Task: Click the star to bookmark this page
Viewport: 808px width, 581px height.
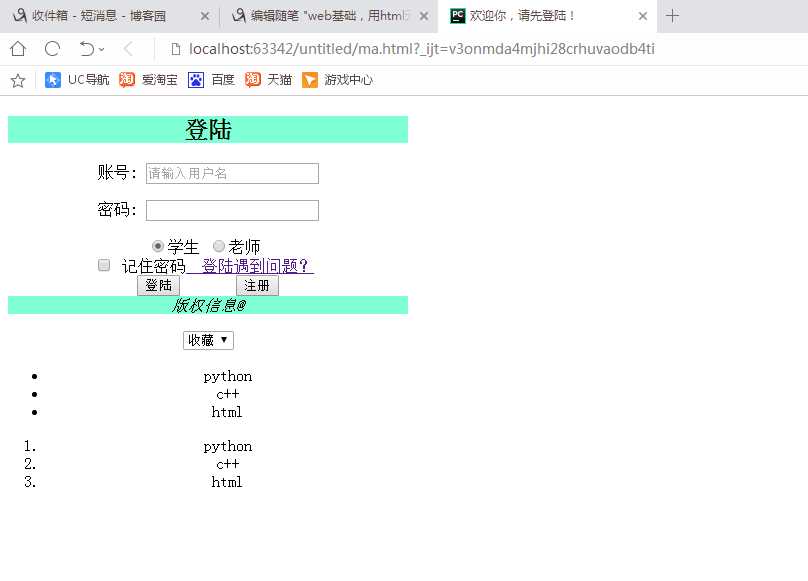Action: click(17, 81)
